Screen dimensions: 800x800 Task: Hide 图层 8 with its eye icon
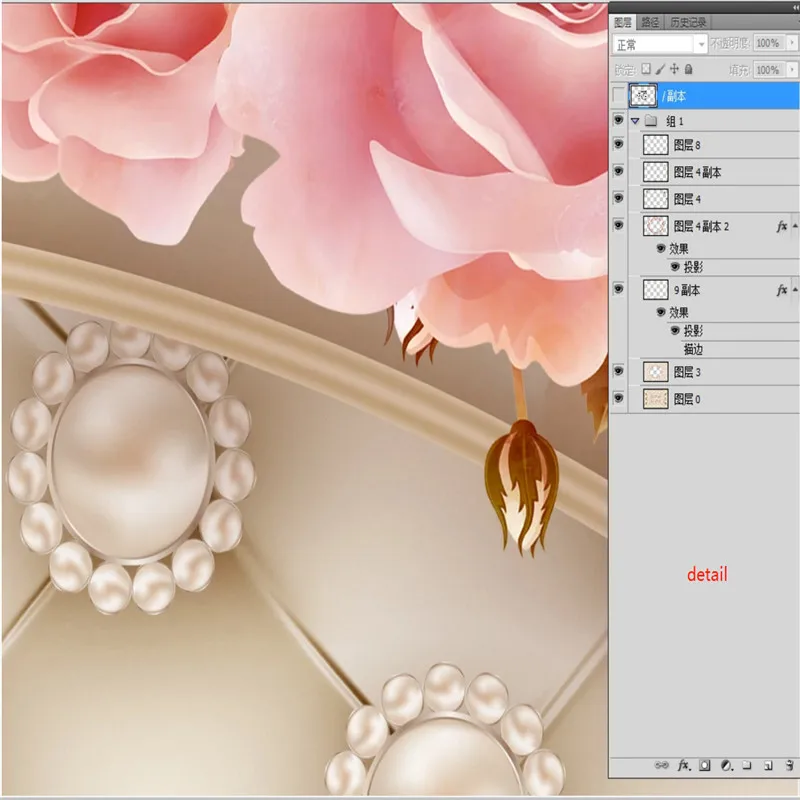coord(619,146)
